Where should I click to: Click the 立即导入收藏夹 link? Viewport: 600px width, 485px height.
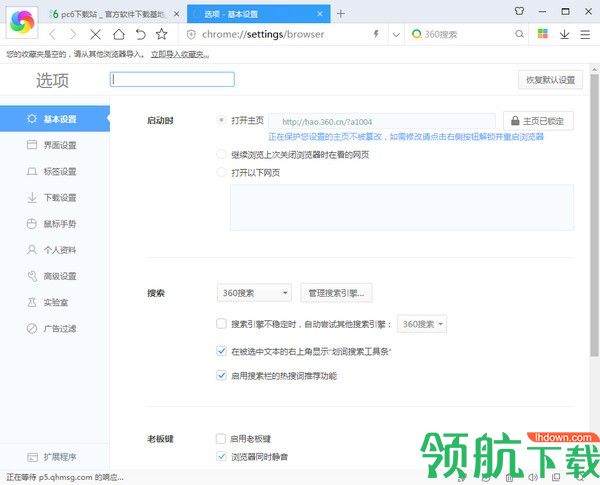click(180, 54)
